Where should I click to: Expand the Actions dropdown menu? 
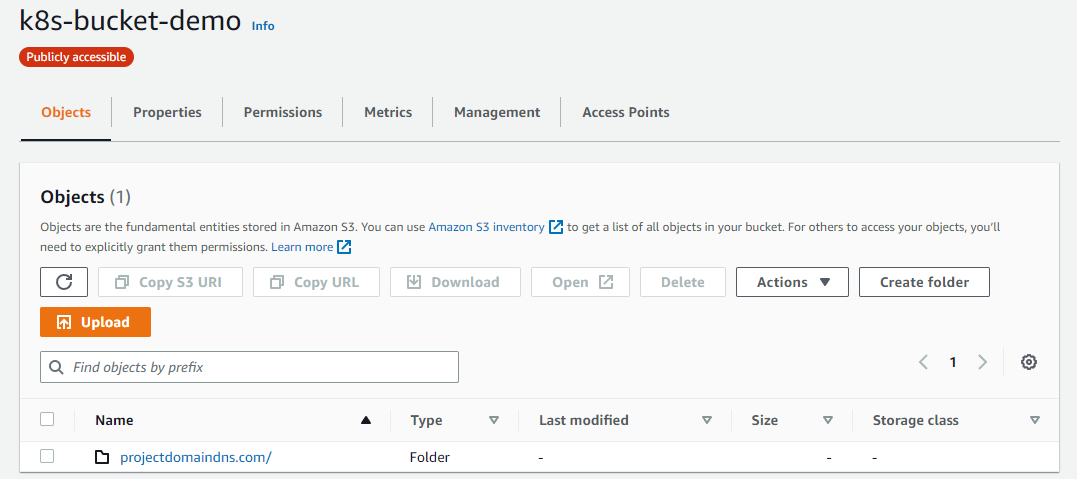(x=792, y=282)
